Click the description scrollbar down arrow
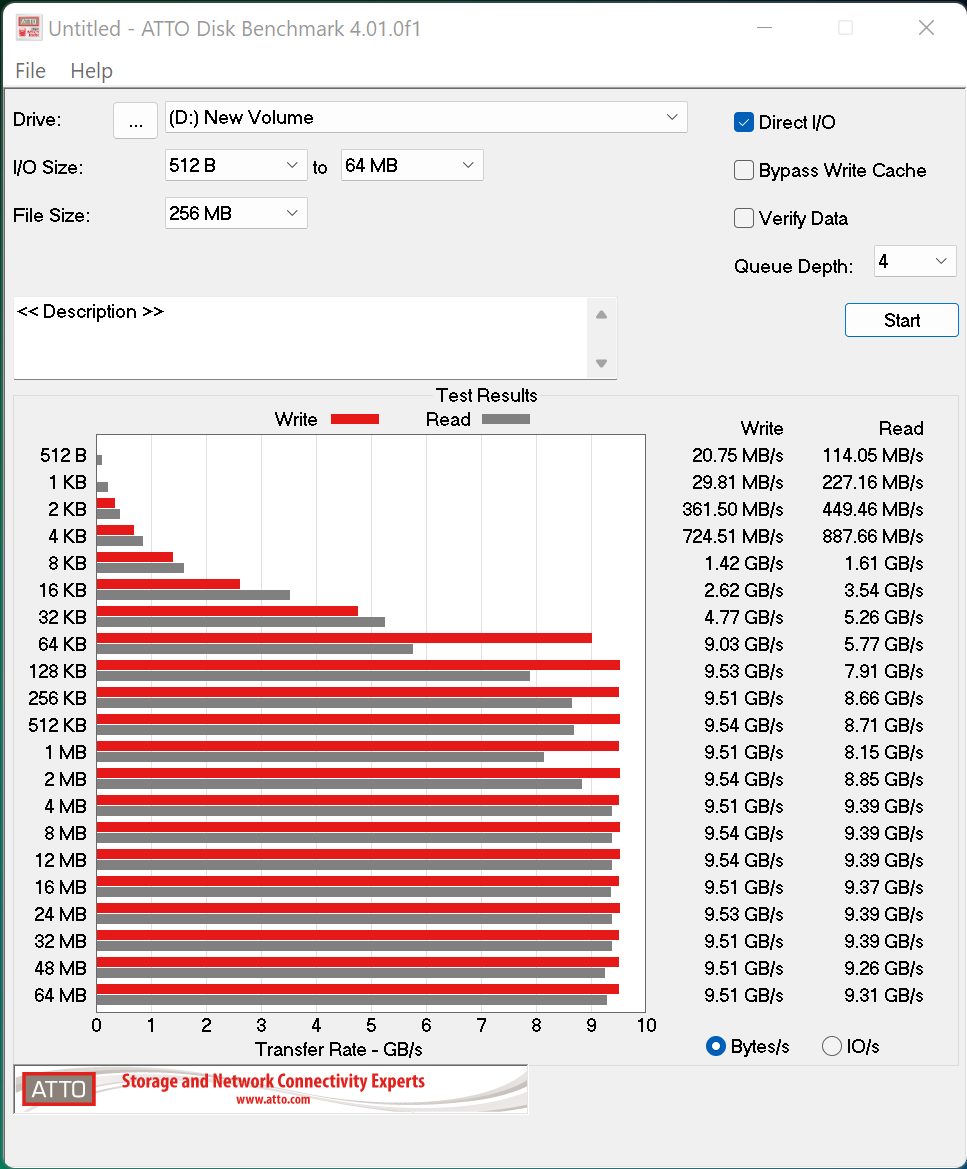Viewport: 967px width, 1169px height. coord(602,363)
